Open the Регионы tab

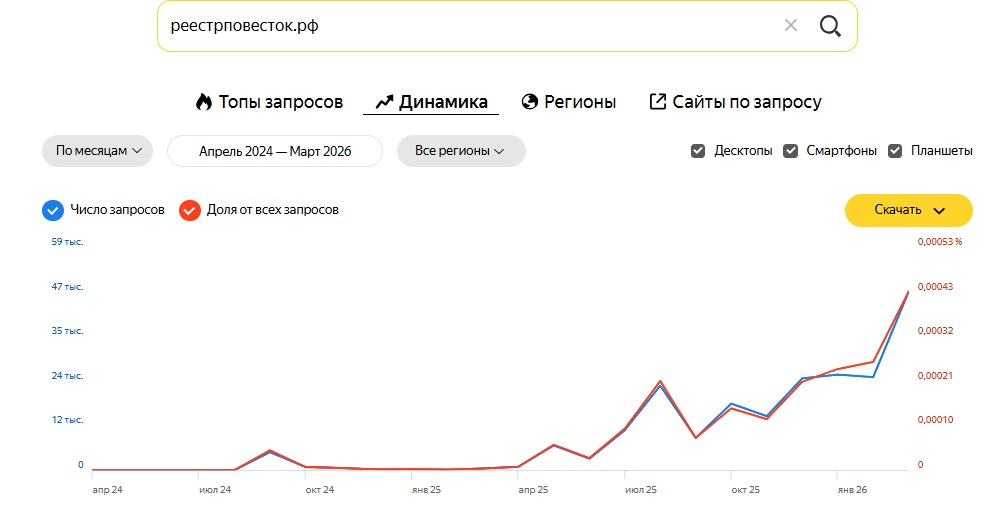click(580, 102)
